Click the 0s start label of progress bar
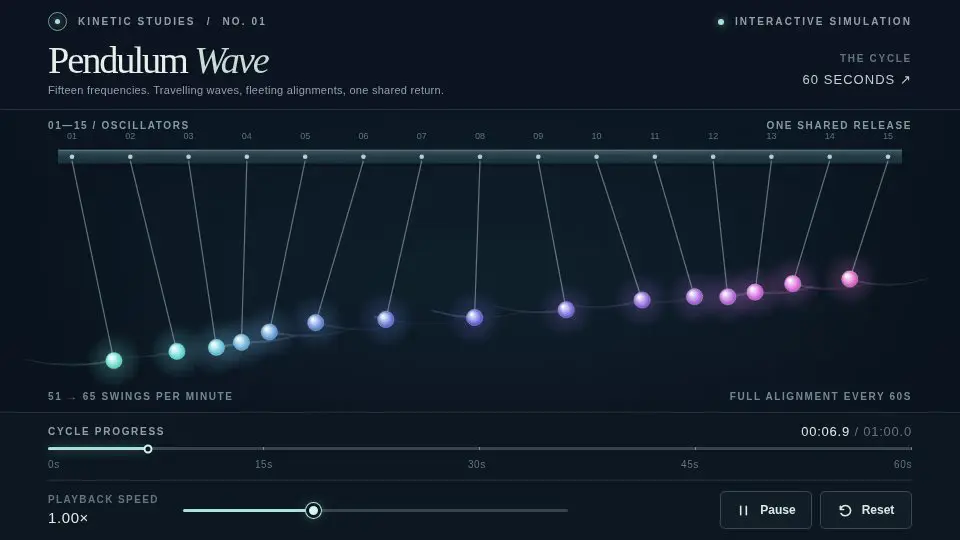 [54, 464]
